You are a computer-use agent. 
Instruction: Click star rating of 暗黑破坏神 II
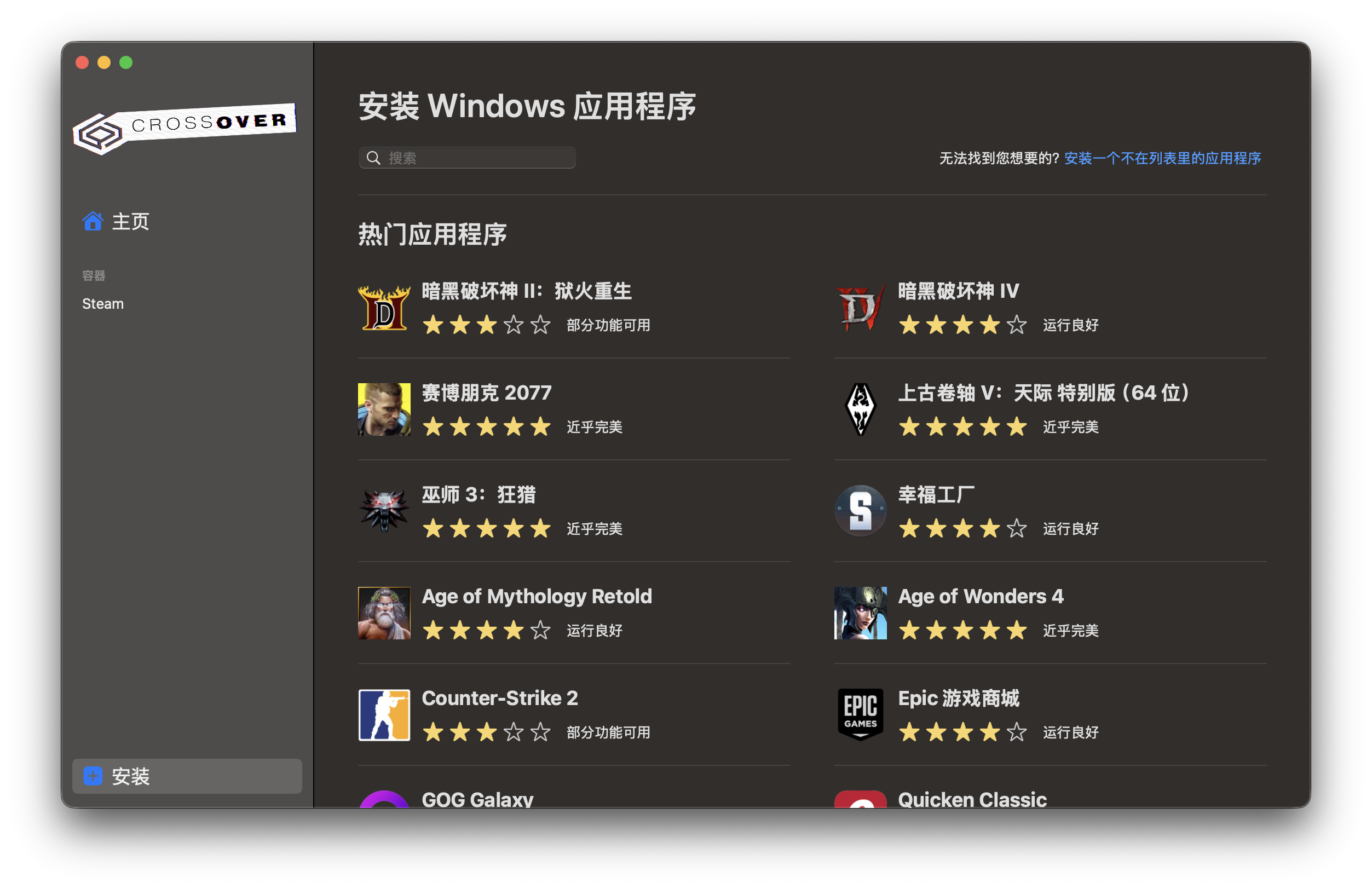pyautogui.click(x=486, y=325)
